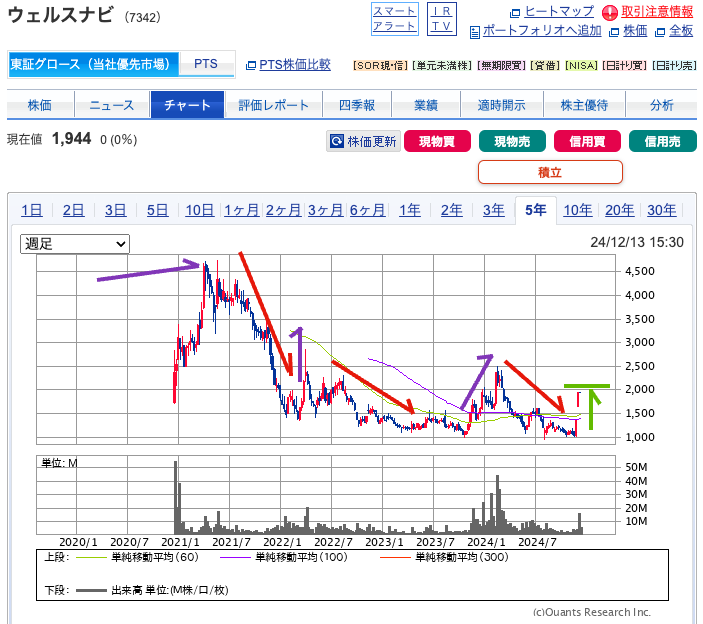Set chart period to 5日
This screenshot has width=703, height=624.
tap(158, 210)
